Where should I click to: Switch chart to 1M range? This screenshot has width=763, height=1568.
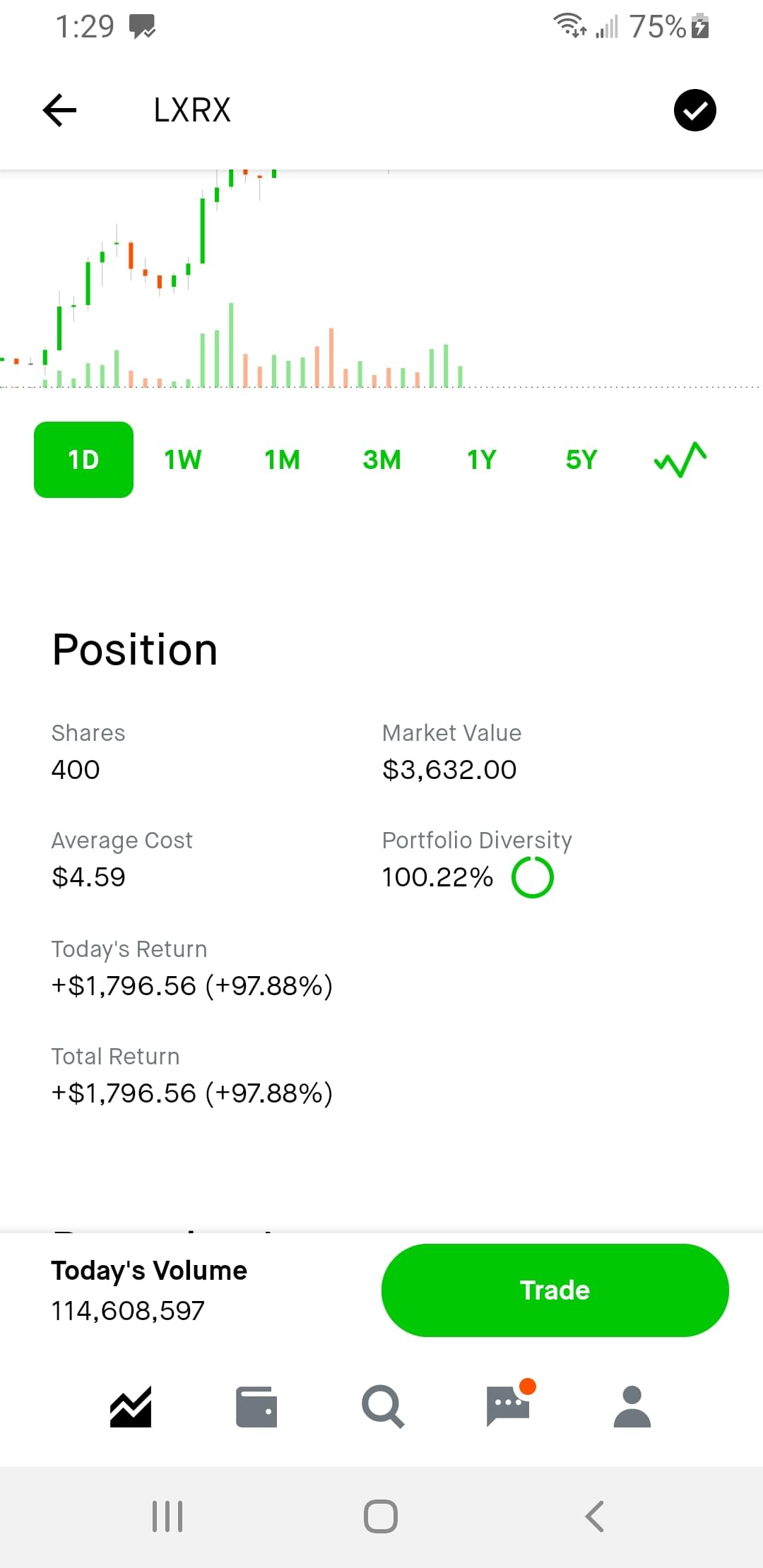283,460
